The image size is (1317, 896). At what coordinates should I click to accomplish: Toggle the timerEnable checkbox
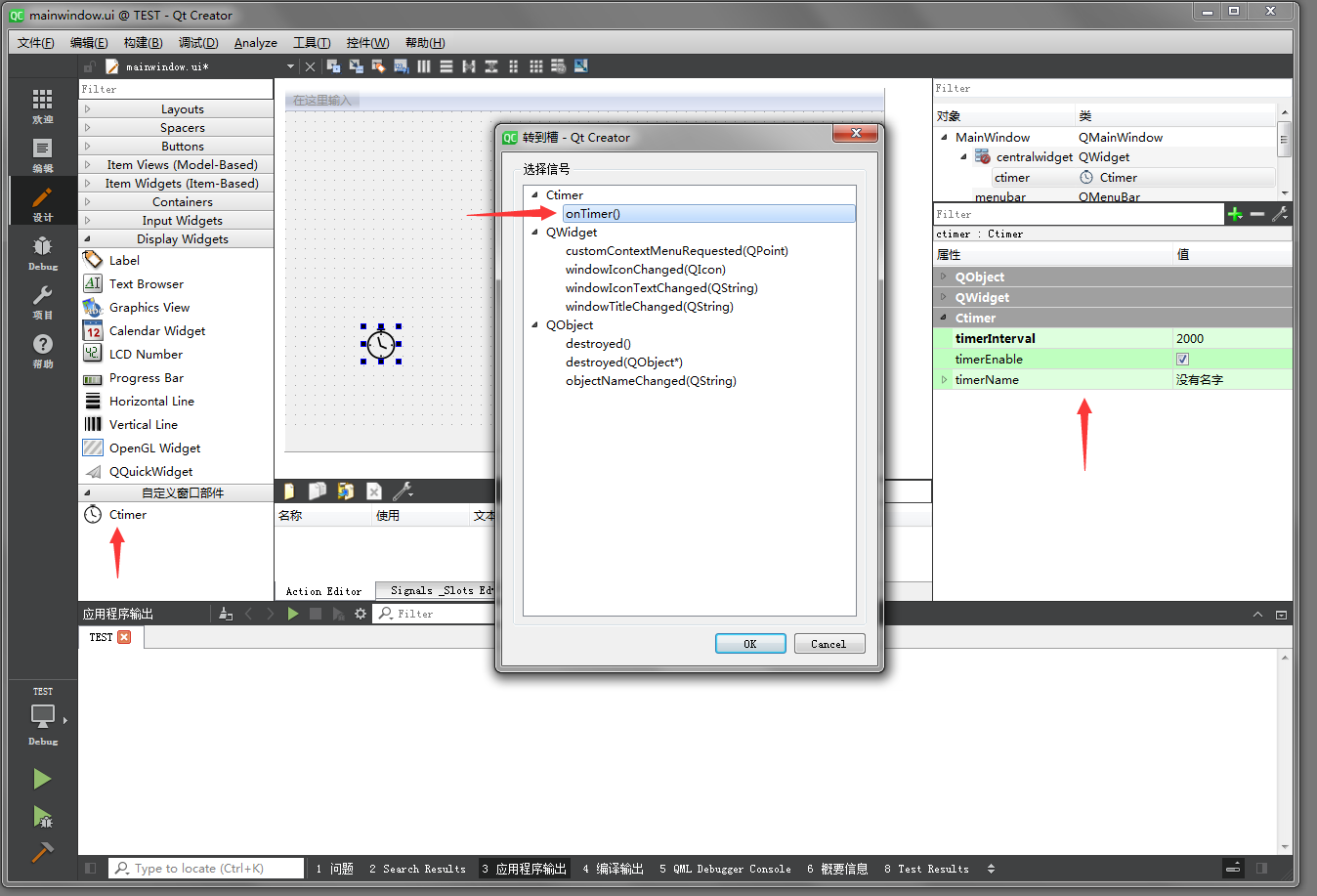click(x=1182, y=360)
